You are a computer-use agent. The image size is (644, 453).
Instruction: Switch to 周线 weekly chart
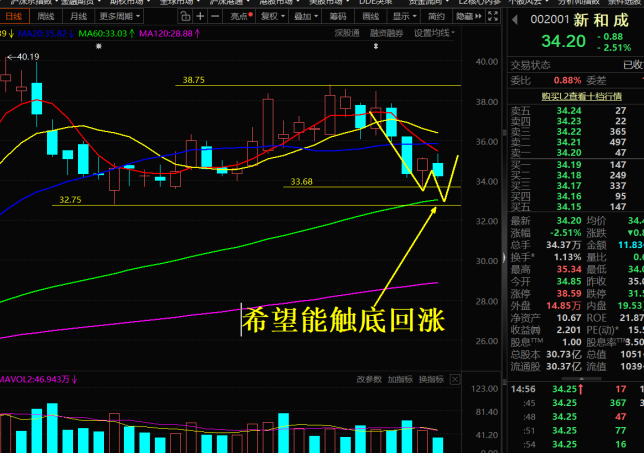click(46, 16)
